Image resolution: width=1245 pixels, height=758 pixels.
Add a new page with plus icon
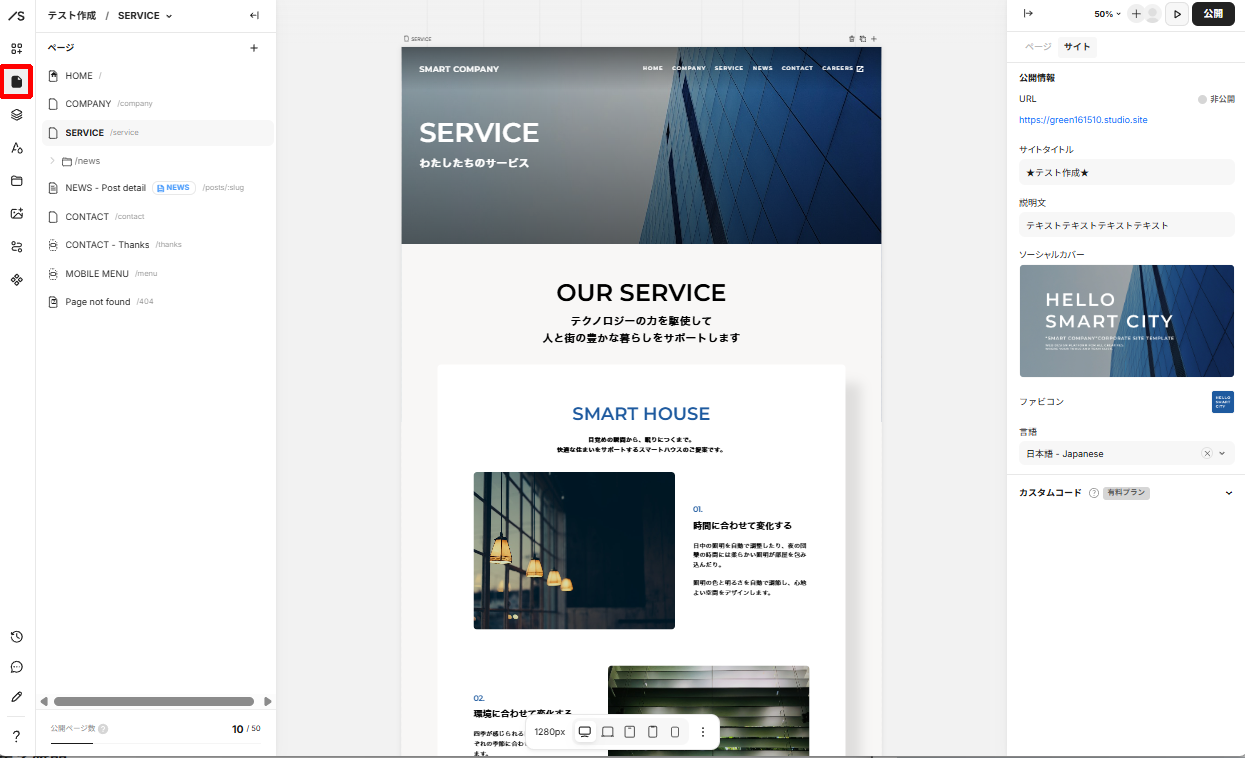coord(254,48)
